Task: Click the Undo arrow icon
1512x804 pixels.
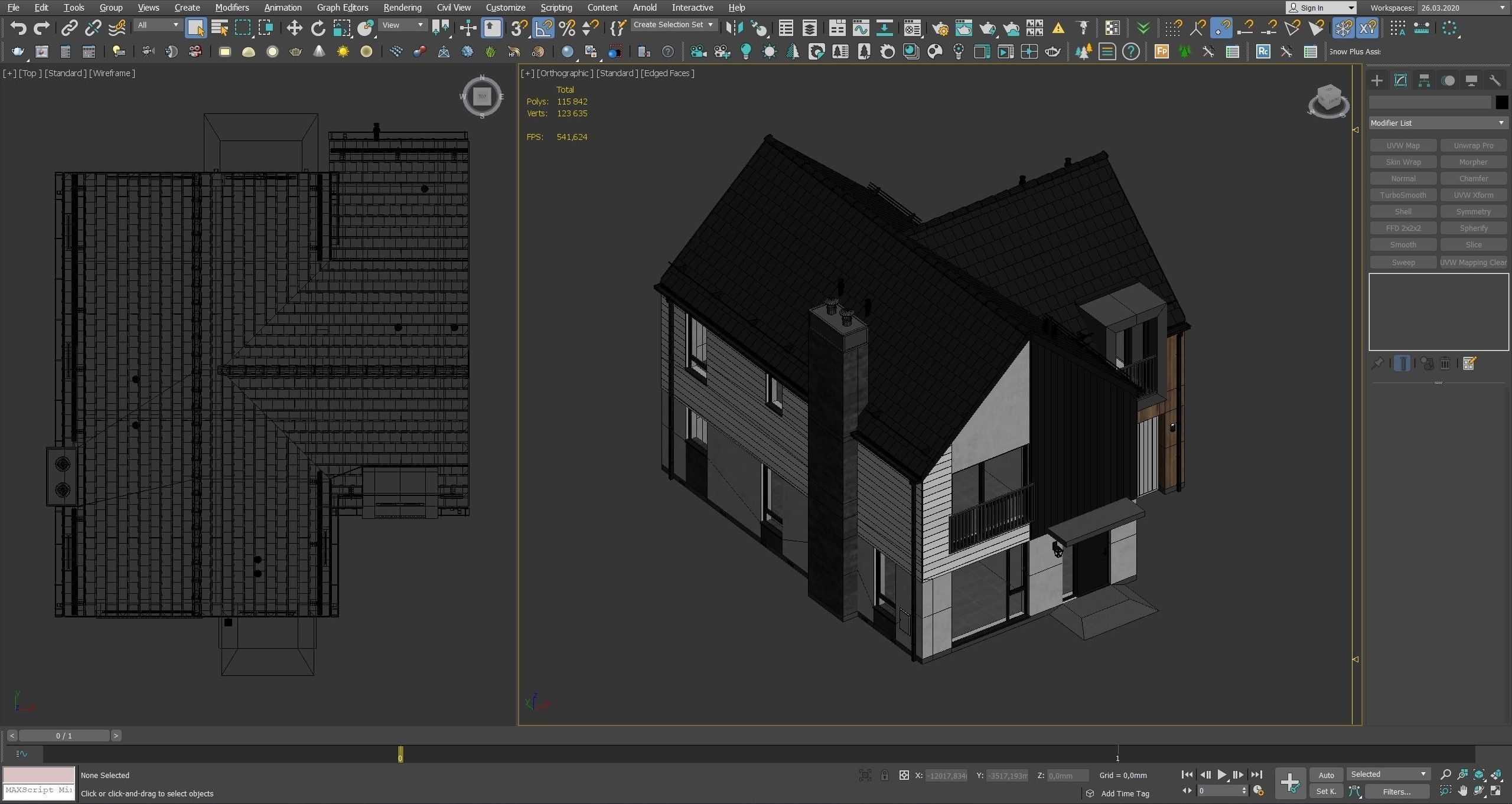Action: coord(18,28)
